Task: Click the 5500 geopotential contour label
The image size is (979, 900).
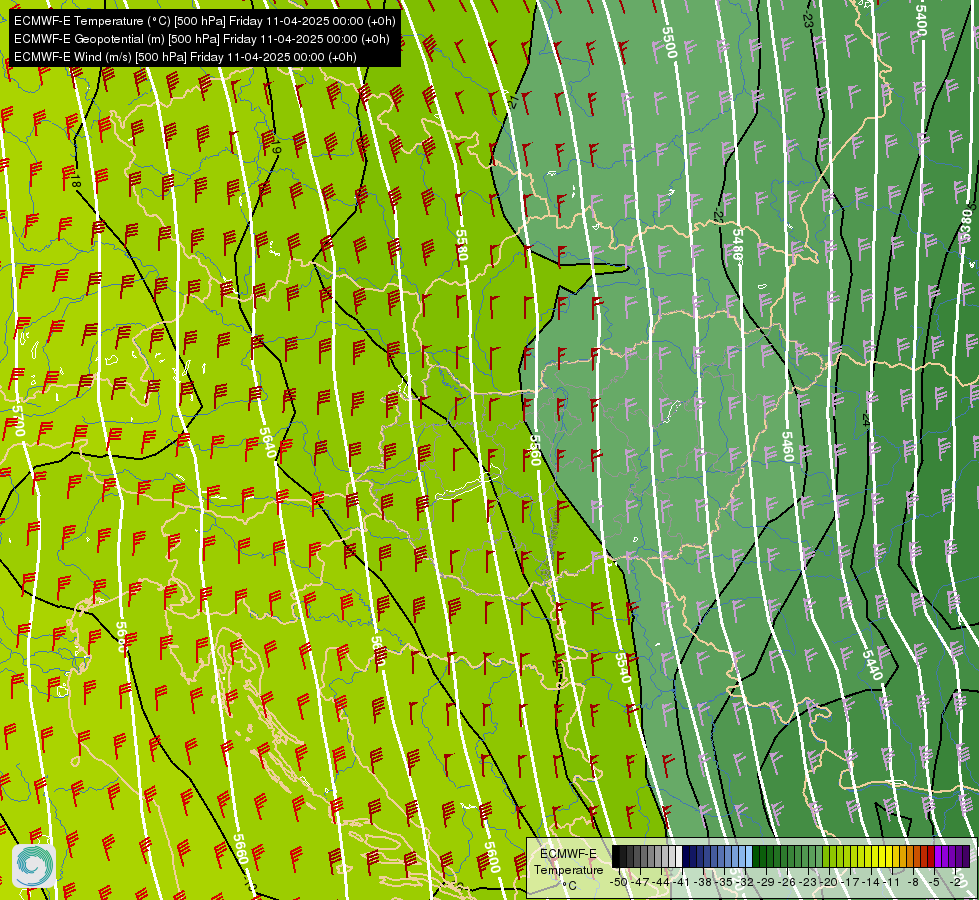Action: pos(669,42)
